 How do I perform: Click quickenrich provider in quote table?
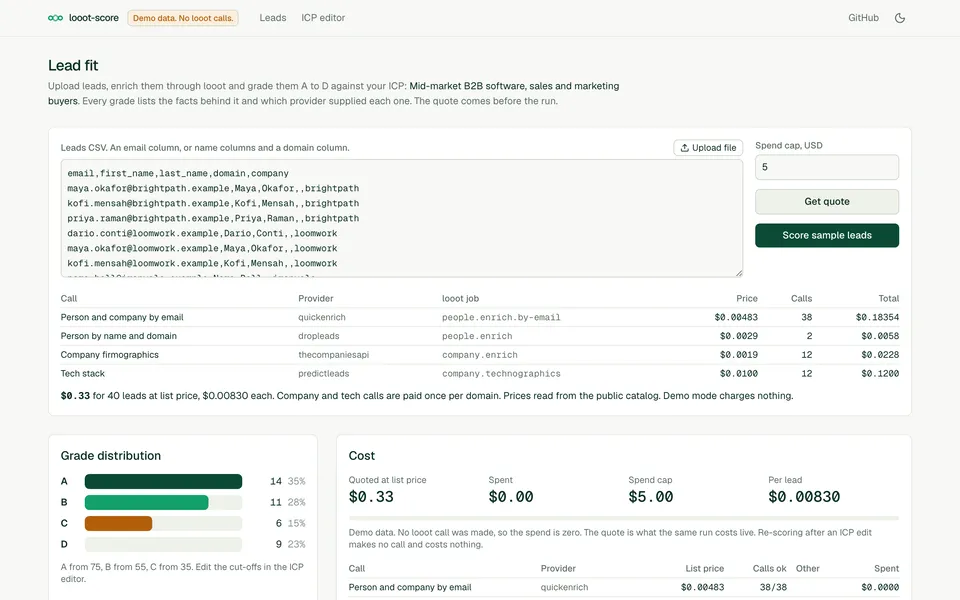321,317
